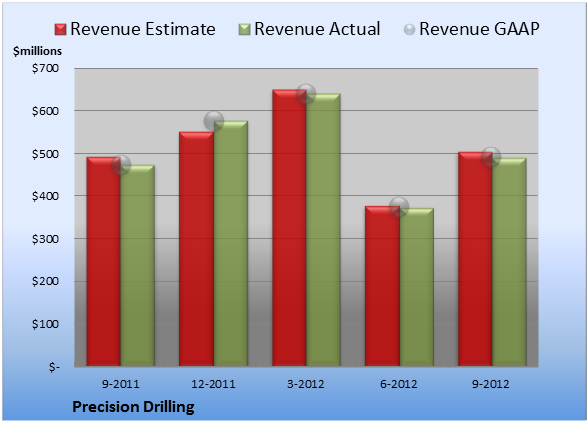Click the GAAP sphere marker for 9-2011

(121, 165)
